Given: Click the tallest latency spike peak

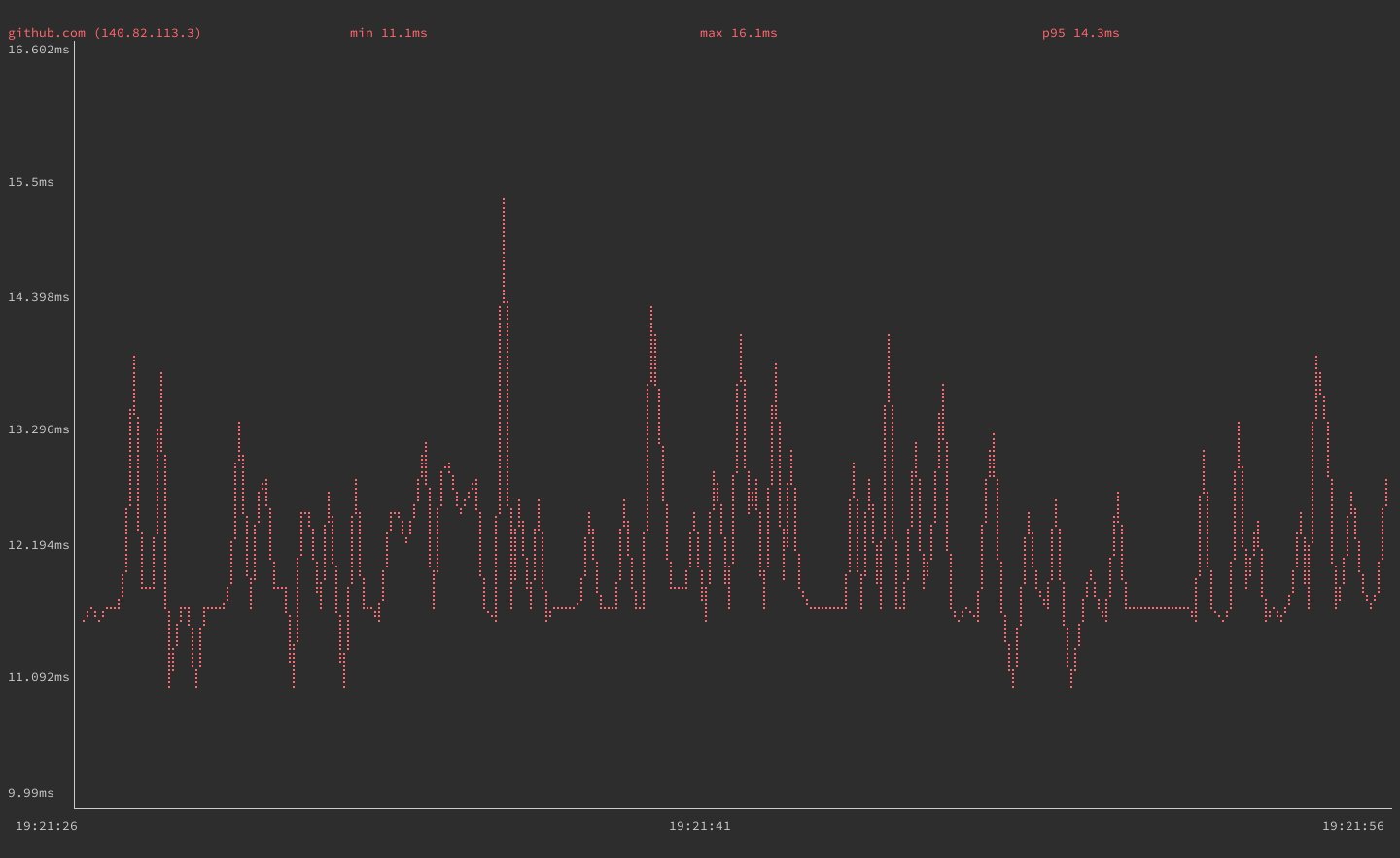Looking at the screenshot, I should [x=504, y=199].
